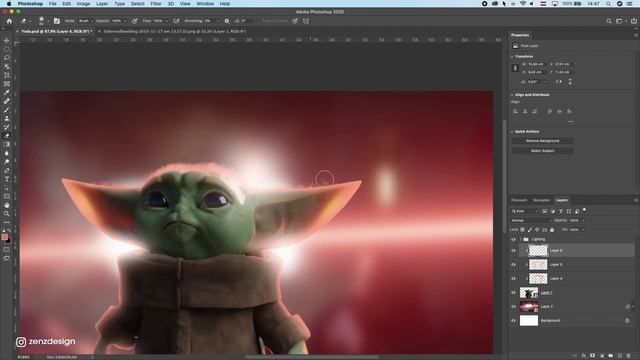Viewport: 640px width, 360px height.
Task: Toggle visibility of the Lighting group
Action: click(513, 239)
